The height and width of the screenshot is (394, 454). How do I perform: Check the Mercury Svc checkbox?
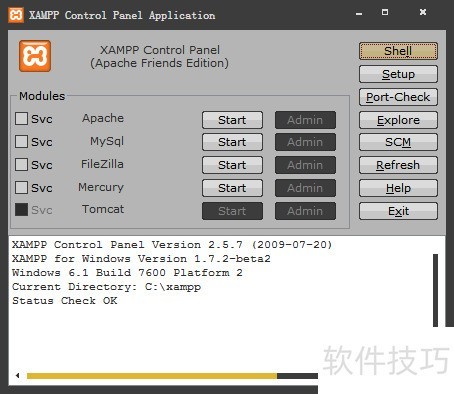[21, 187]
